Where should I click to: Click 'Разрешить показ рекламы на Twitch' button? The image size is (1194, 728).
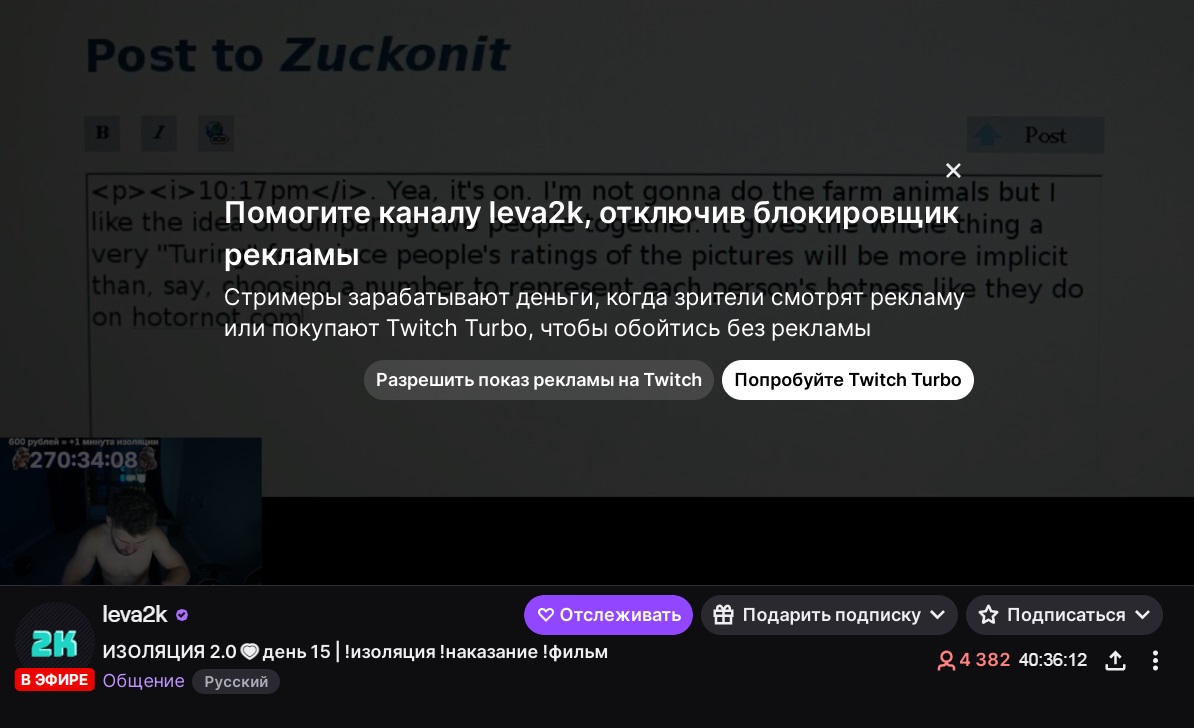(538, 380)
